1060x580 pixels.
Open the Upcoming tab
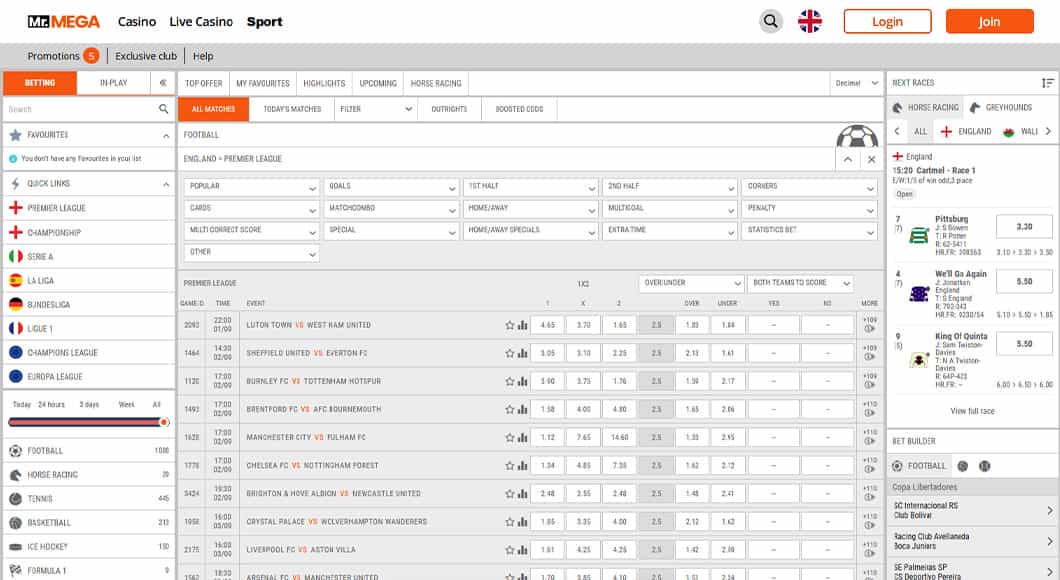point(378,83)
